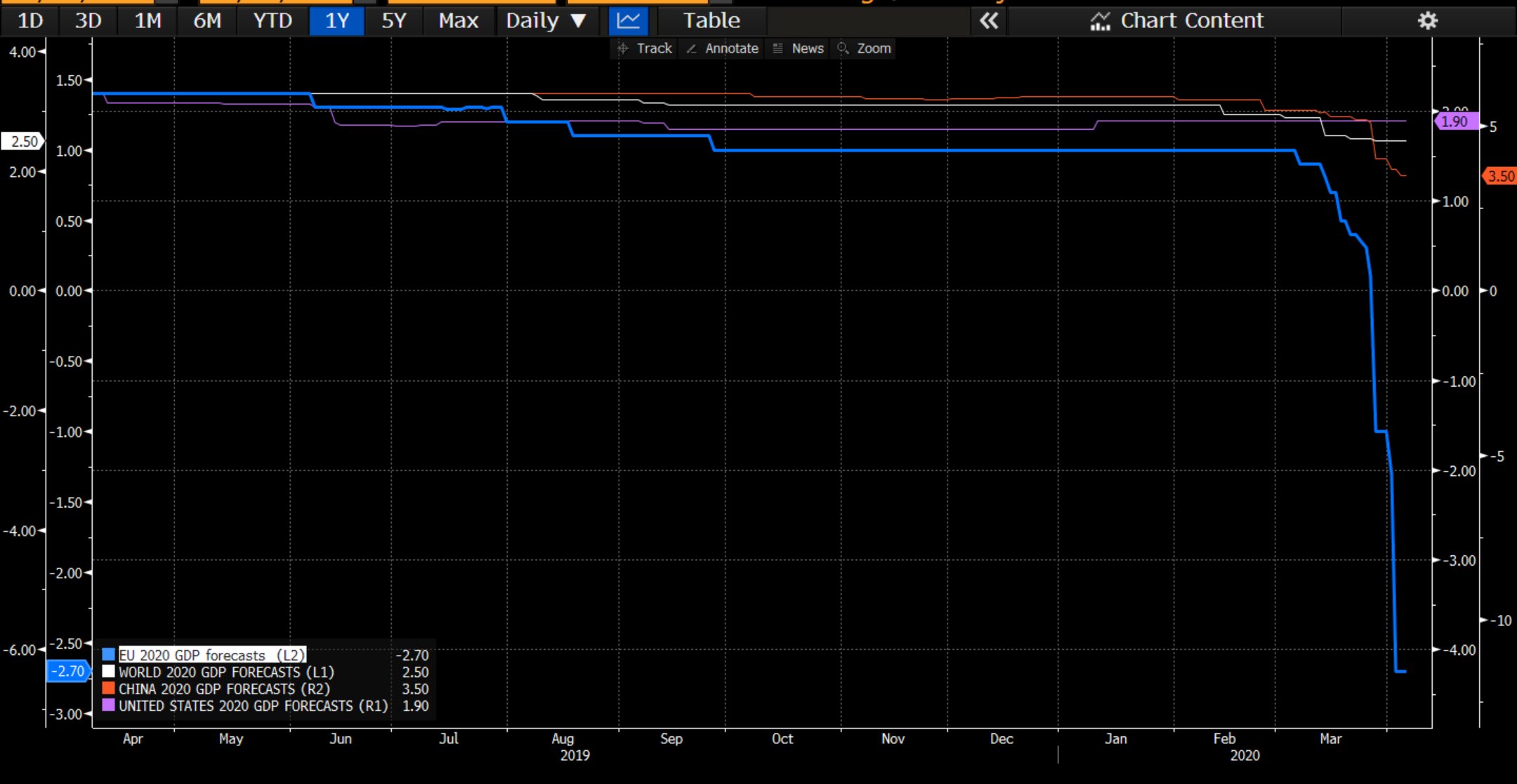Switch to the 6M range
This screenshot has height=784, width=1517.
207,20
